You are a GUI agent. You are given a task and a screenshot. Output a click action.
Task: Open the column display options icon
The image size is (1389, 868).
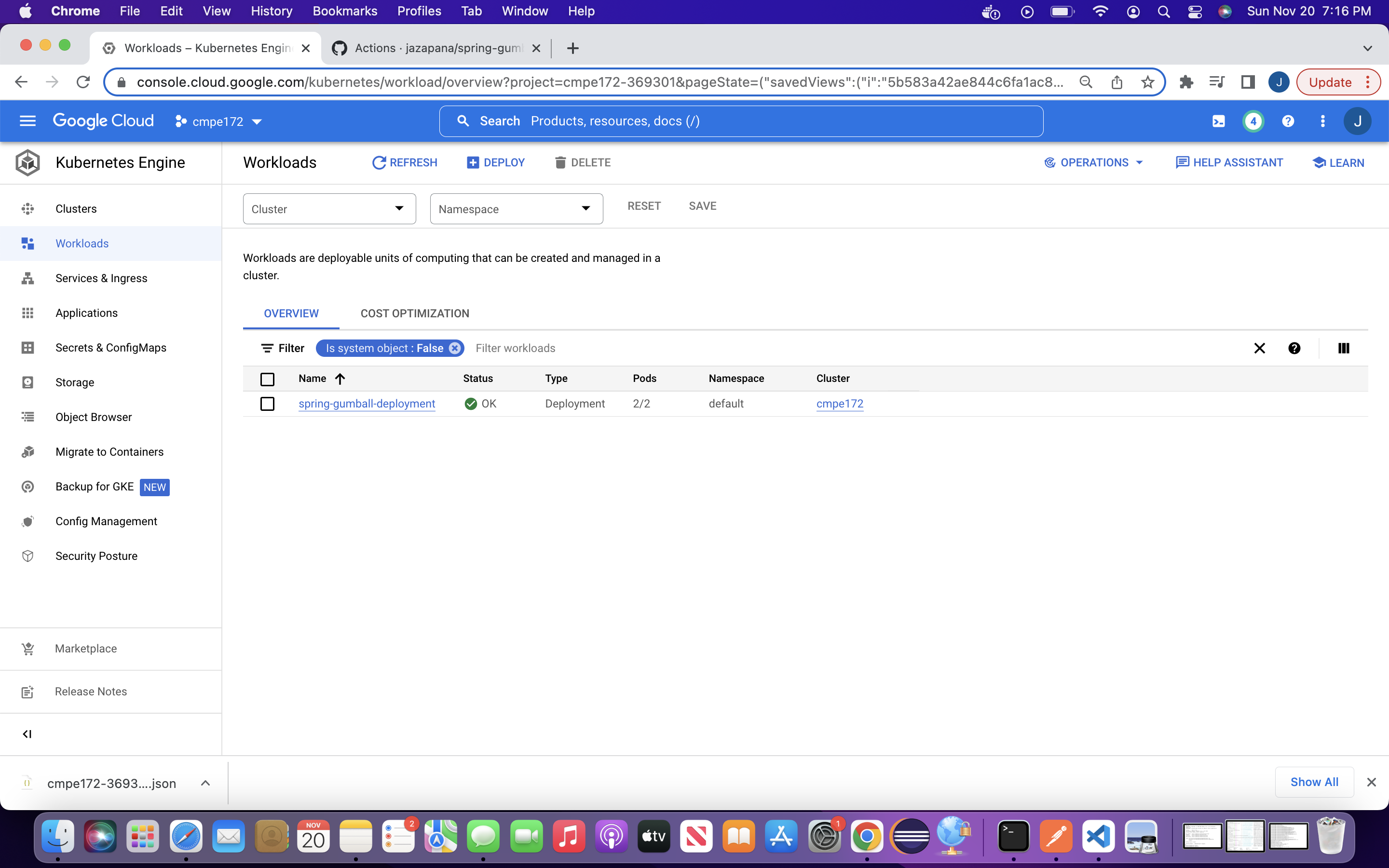click(1343, 348)
